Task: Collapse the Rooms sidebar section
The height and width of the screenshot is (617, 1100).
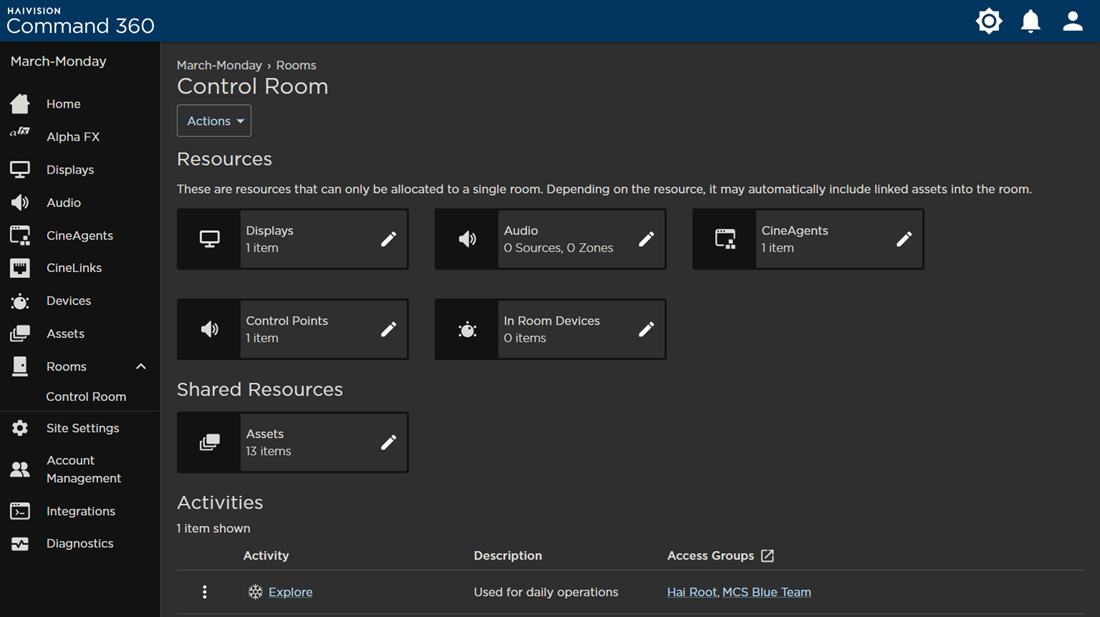Action: tap(141, 367)
